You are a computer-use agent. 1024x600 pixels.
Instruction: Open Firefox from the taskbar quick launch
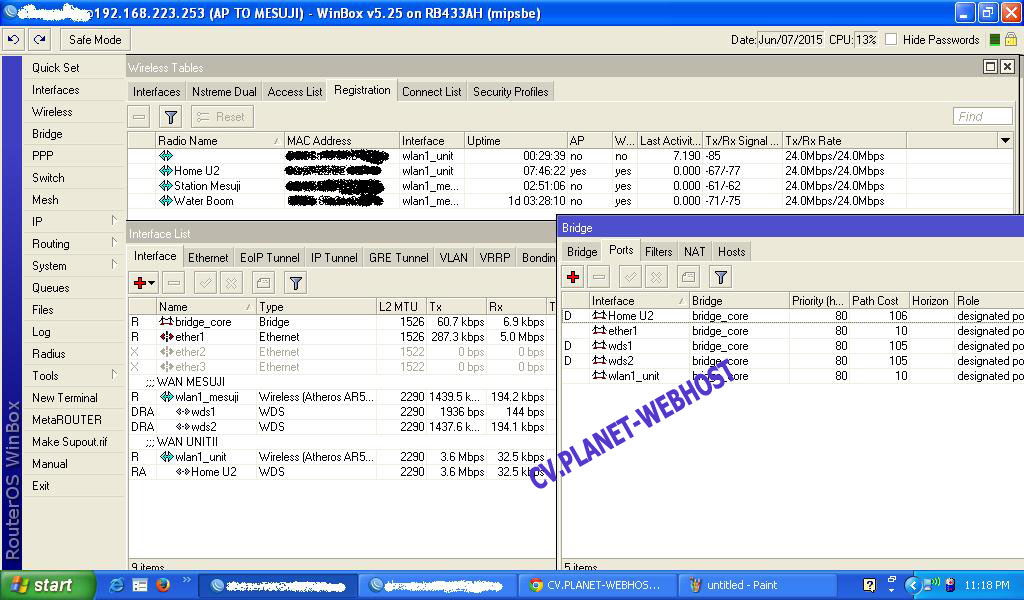tap(162, 585)
